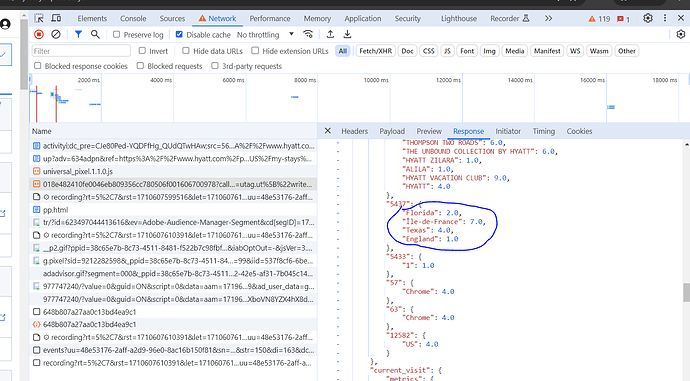Clear the network log

56,34
